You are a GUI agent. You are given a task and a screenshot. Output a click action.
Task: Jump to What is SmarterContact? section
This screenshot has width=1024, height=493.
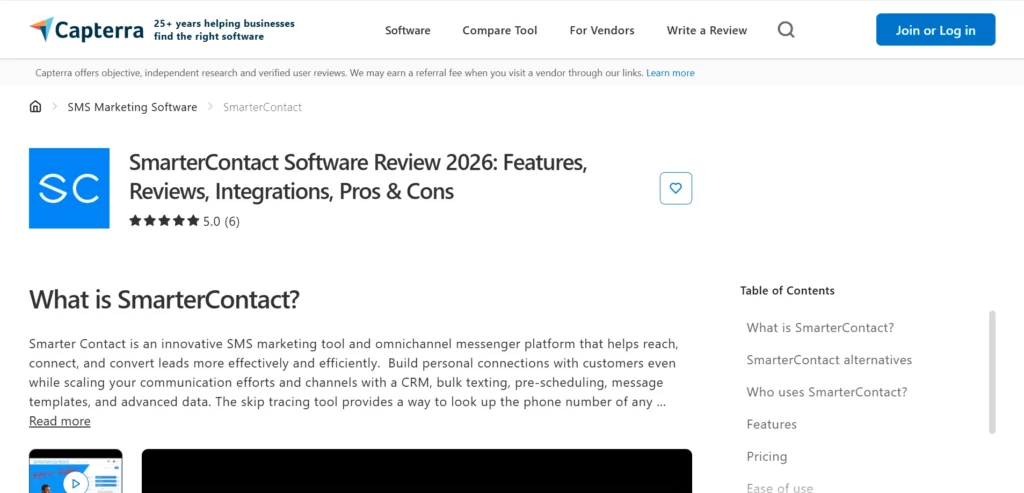820,327
